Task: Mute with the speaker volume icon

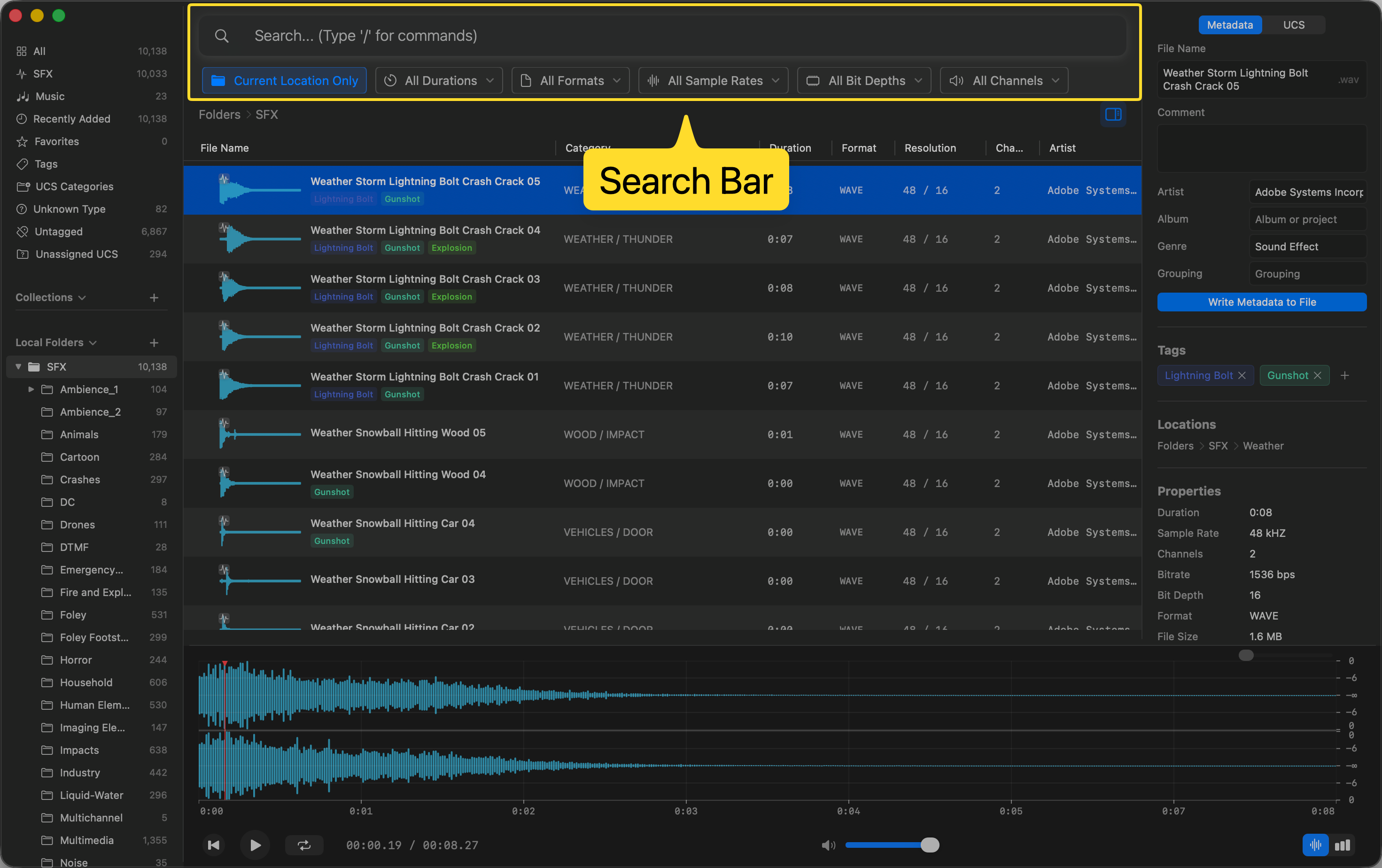Action: click(x=828, y=845)
